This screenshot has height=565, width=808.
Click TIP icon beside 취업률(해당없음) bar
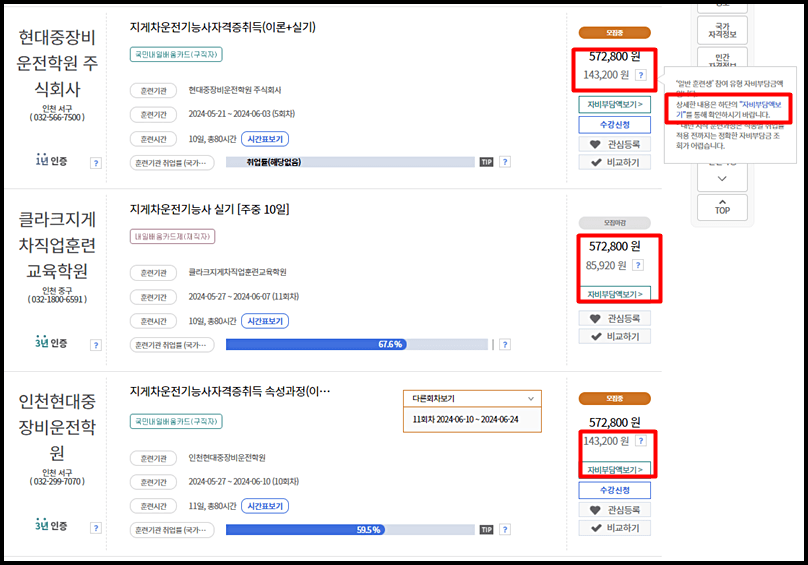pos(486,162)
